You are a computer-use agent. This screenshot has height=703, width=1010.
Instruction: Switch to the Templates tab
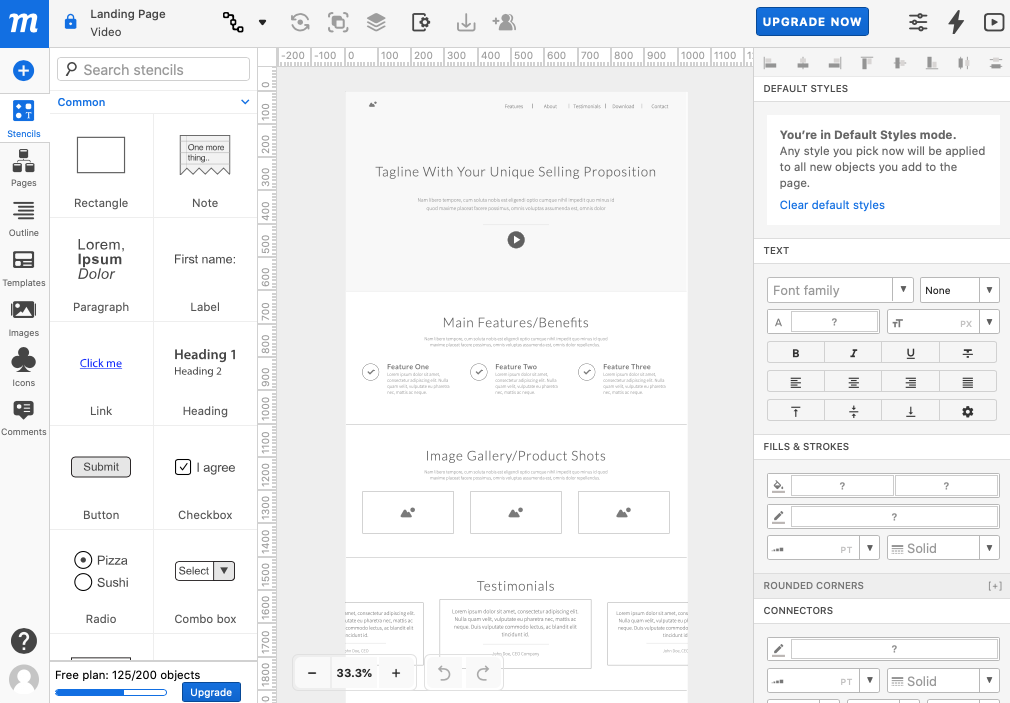(24, 268)
